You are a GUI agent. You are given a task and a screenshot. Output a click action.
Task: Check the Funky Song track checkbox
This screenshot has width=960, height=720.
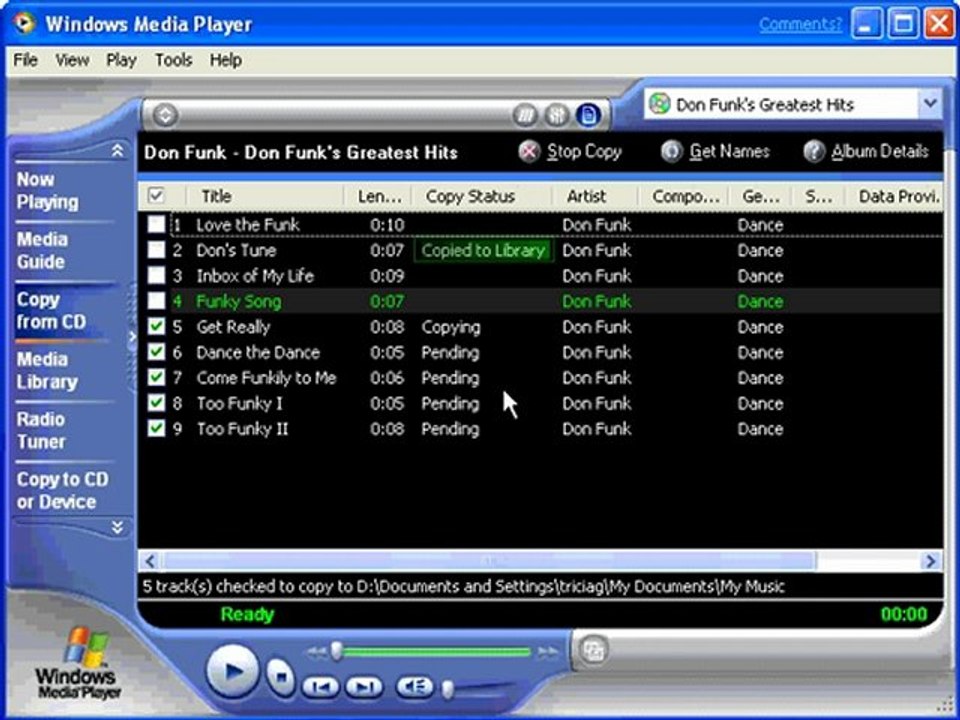point(157,301)
